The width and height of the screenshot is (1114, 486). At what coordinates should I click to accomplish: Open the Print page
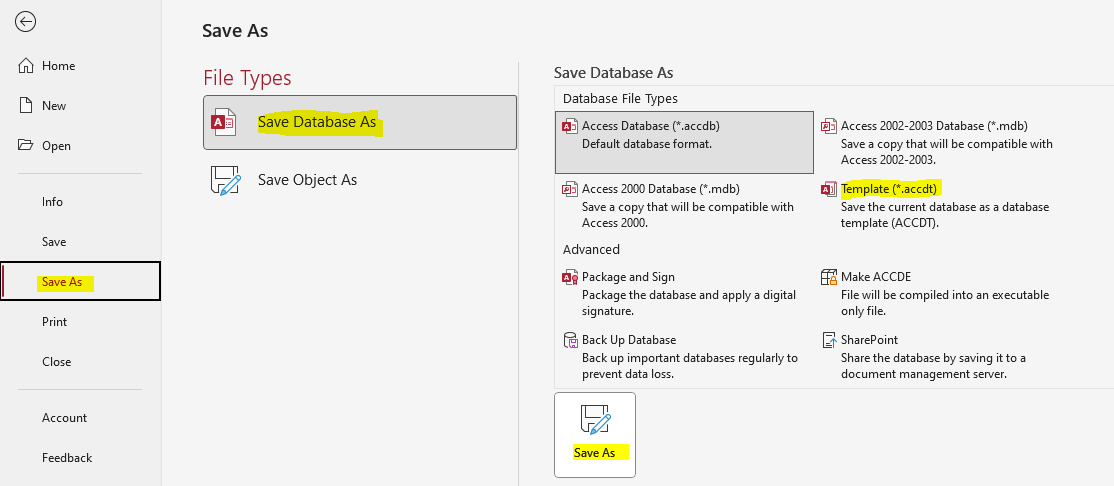[x=80, y=322]
